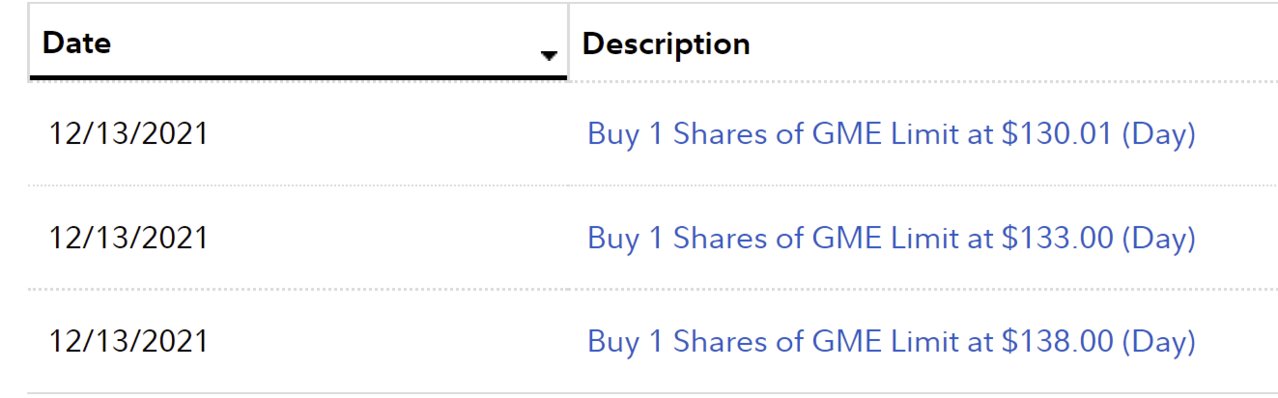This screenshot has width=1278, height=398.
Task: Open the GME order at $138.00
Action: tap(891, 342)
